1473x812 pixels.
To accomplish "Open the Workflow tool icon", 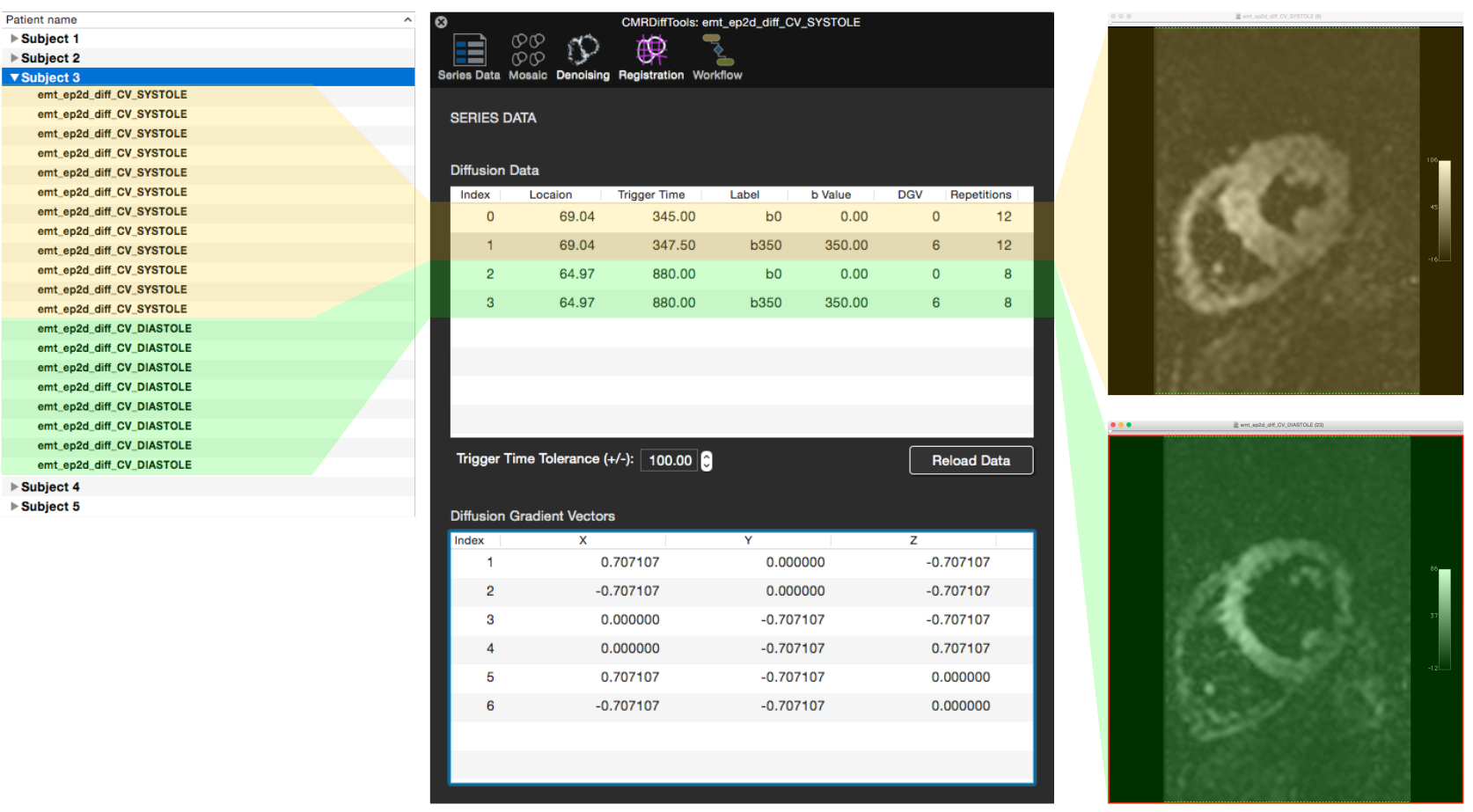I will point(717,56).
